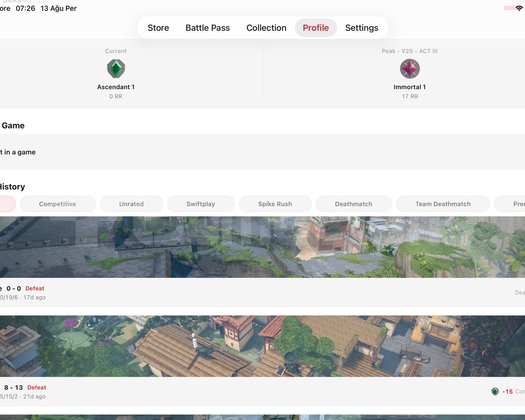
Task: Filter match history by Competitive
Action: [58, 204]
